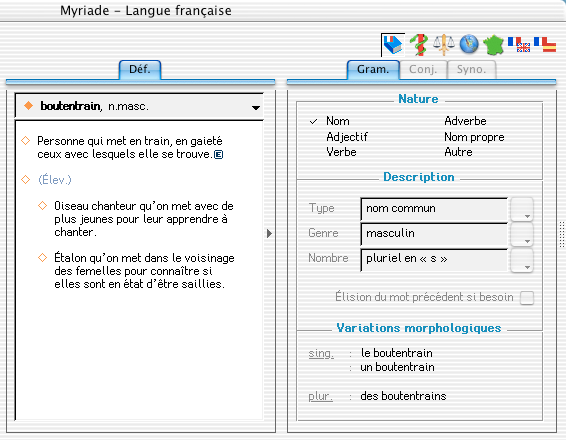Click the (Élev.) domain link
Image resolution: width=566 pixels, height=440 pixels.
pos(55,179)
